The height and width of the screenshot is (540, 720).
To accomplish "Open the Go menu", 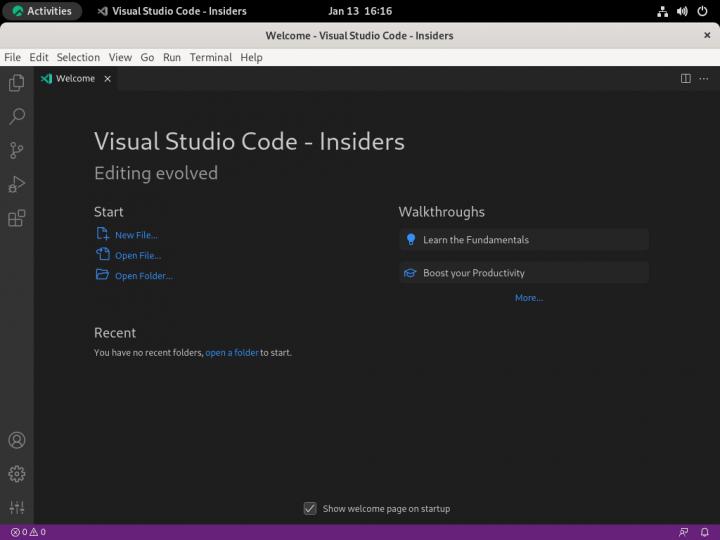I will pos(147,57).
